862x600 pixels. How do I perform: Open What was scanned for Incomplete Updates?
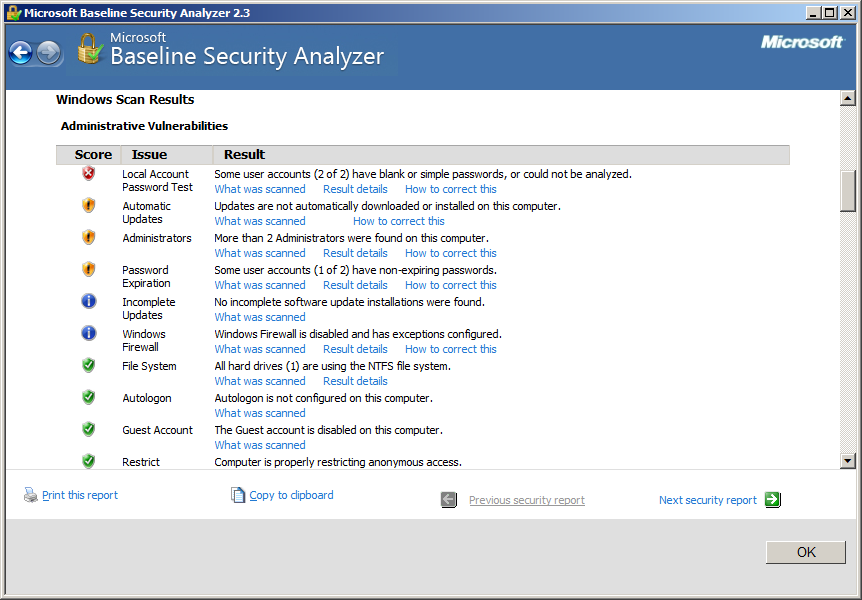pos(260,317)
